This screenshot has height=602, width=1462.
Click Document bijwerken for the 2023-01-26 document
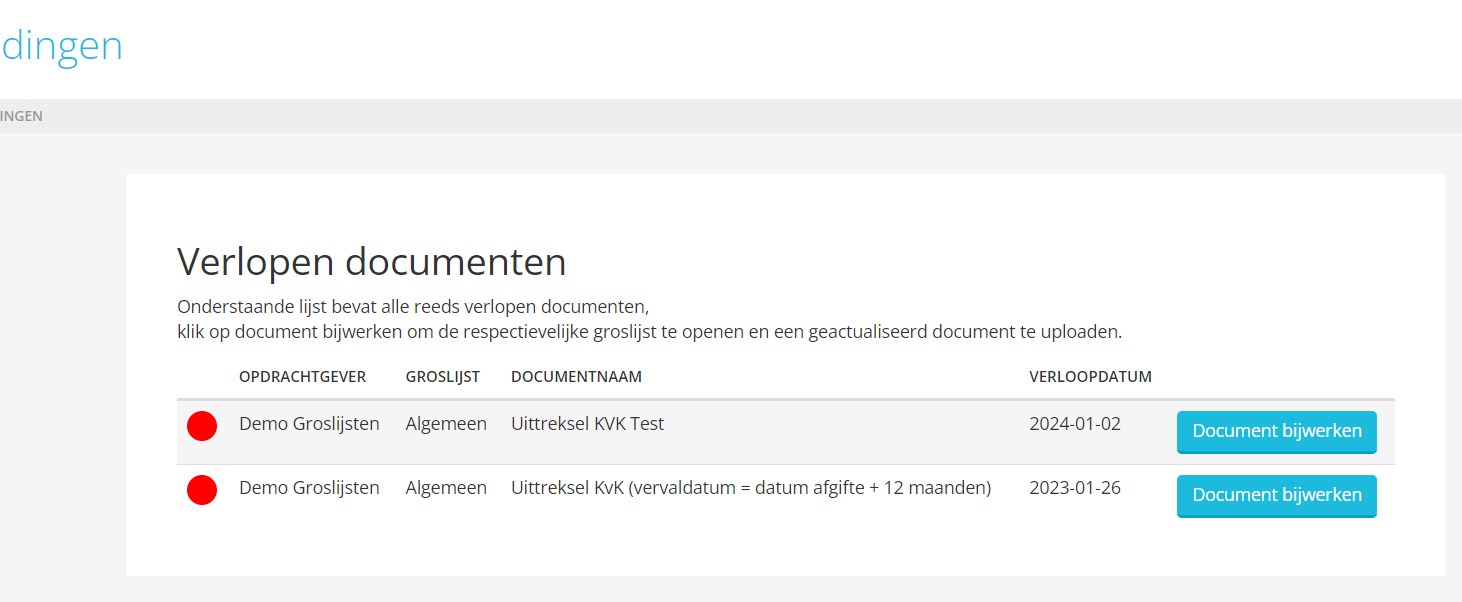(1277, 496)
